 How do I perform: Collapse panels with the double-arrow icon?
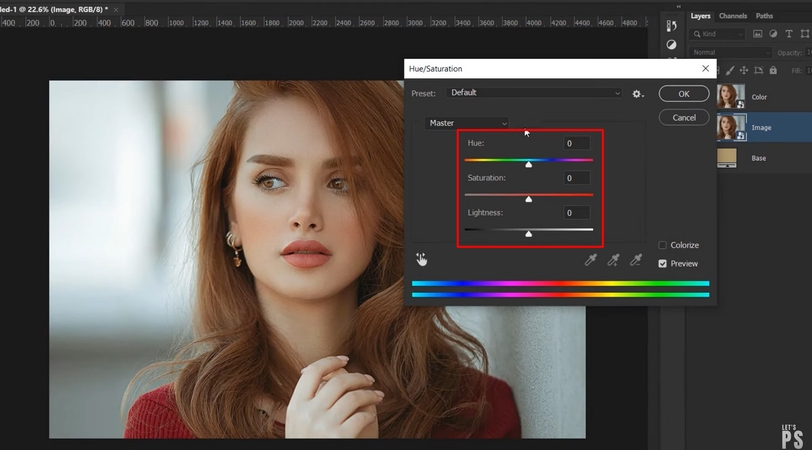click(678, 6)
